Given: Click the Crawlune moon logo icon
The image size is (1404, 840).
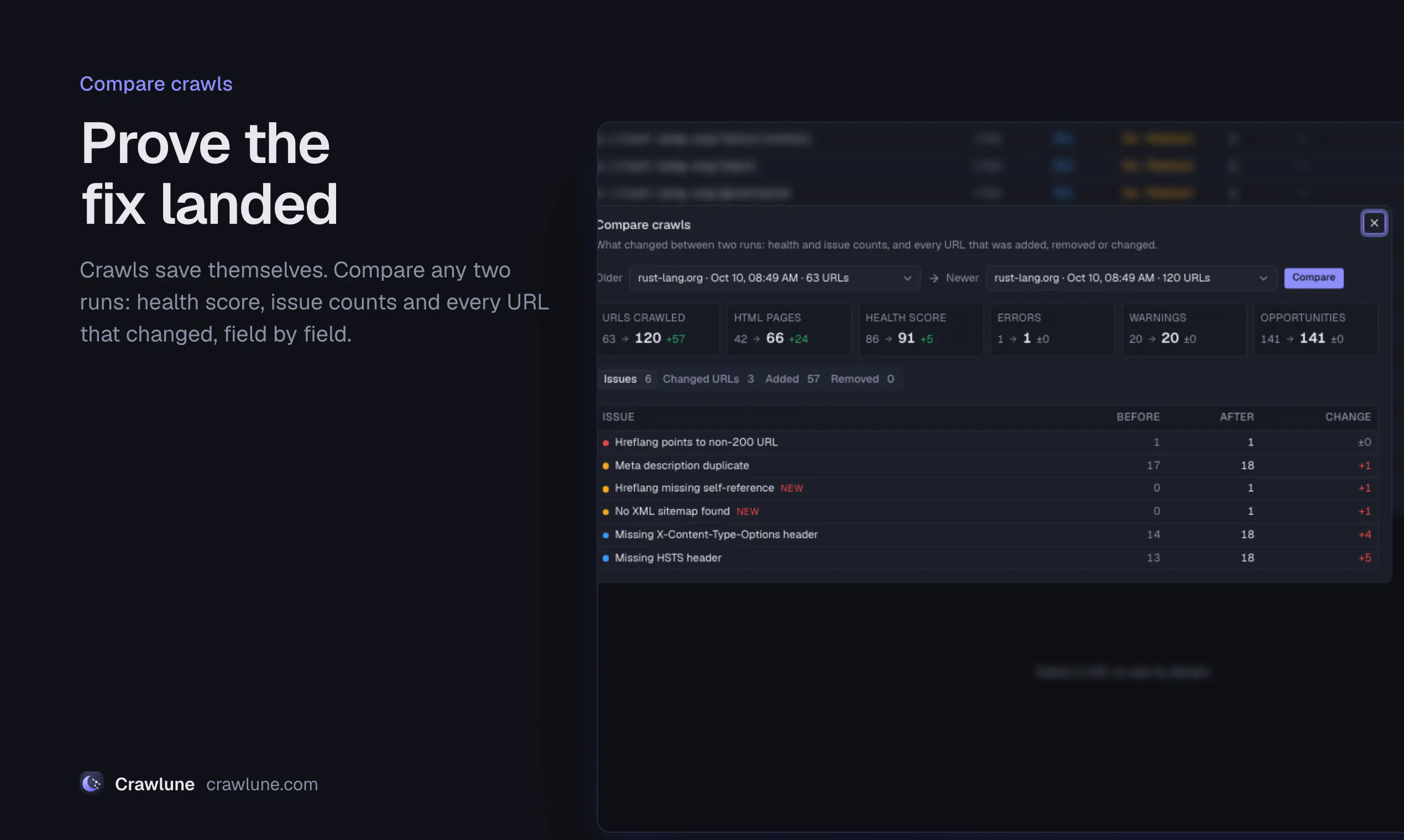Looking at the screenshot, I should pyautogui.click(x=92, y=784).
